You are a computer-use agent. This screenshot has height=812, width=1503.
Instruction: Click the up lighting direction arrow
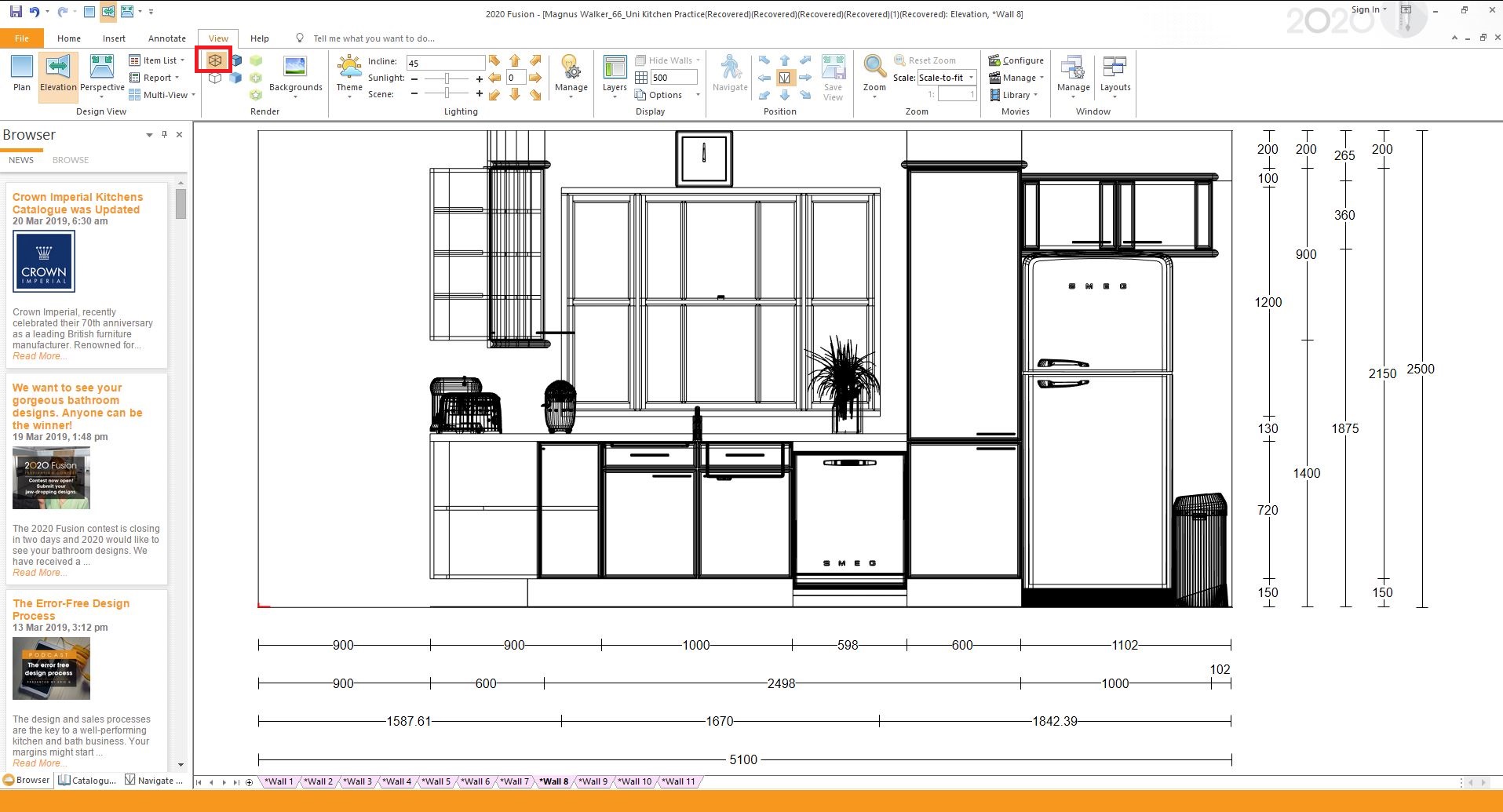click(515, 60)
